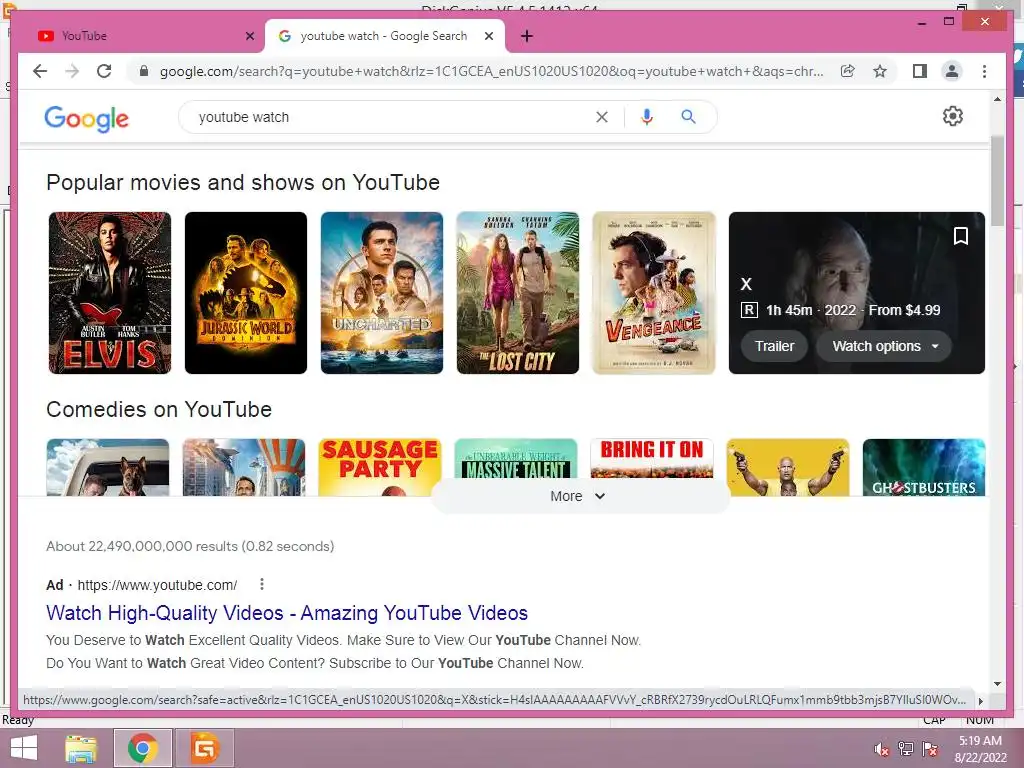Choose the Vengeance movie poster
This screenshot has width=1024, height=768.
point(654,293)
